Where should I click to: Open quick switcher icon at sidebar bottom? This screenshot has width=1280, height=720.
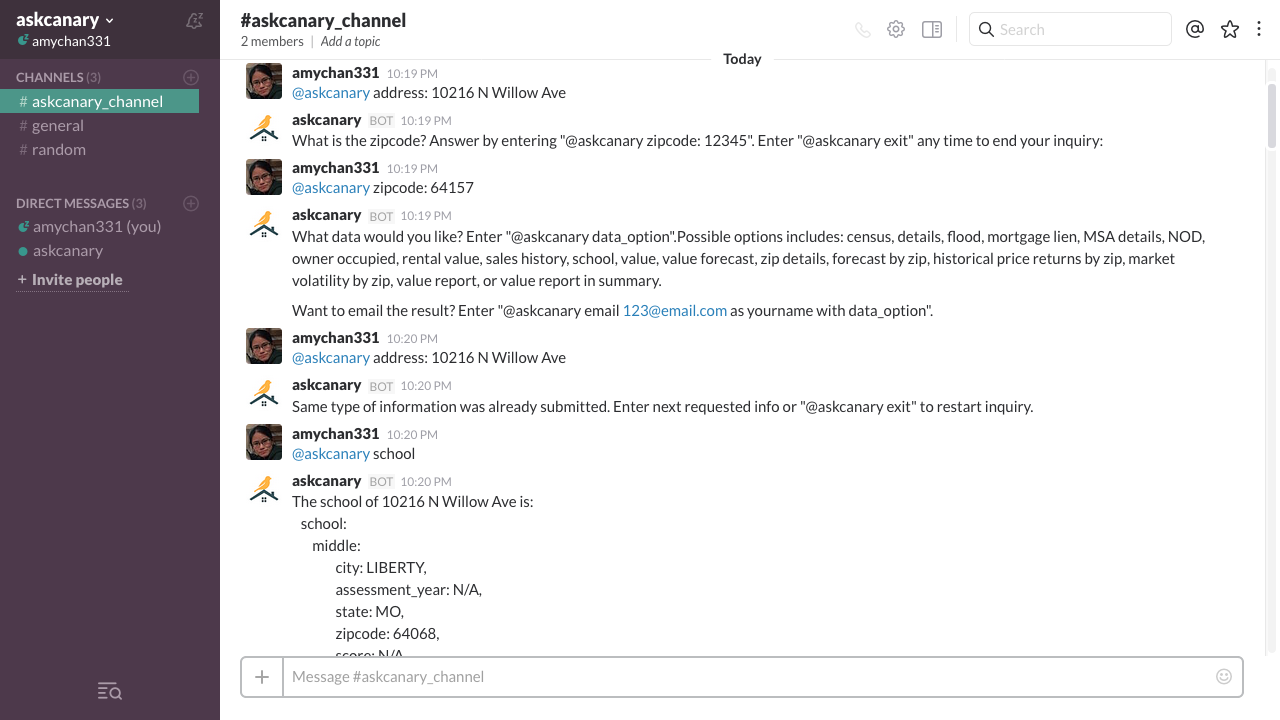click(109, 691)
